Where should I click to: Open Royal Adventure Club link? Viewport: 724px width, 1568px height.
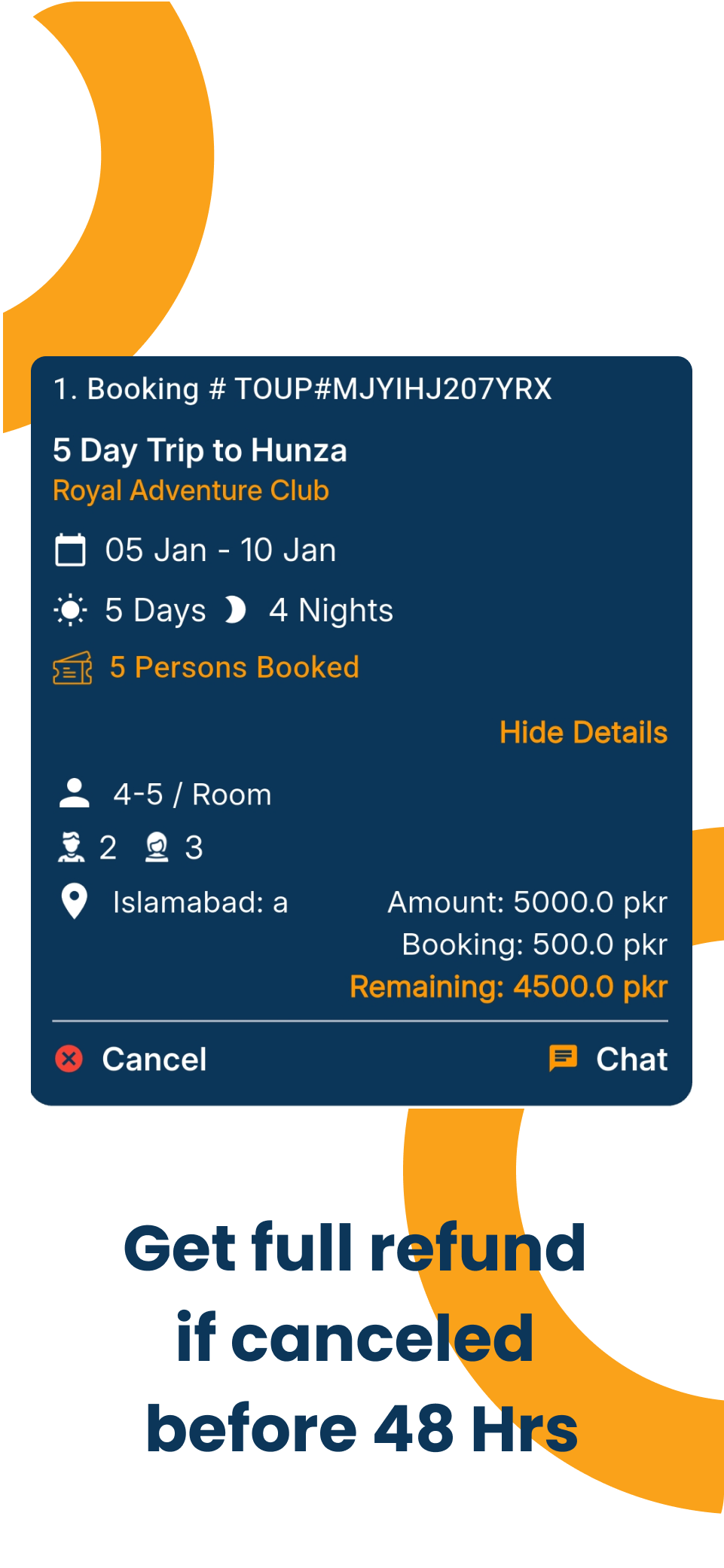pos(191,490)
